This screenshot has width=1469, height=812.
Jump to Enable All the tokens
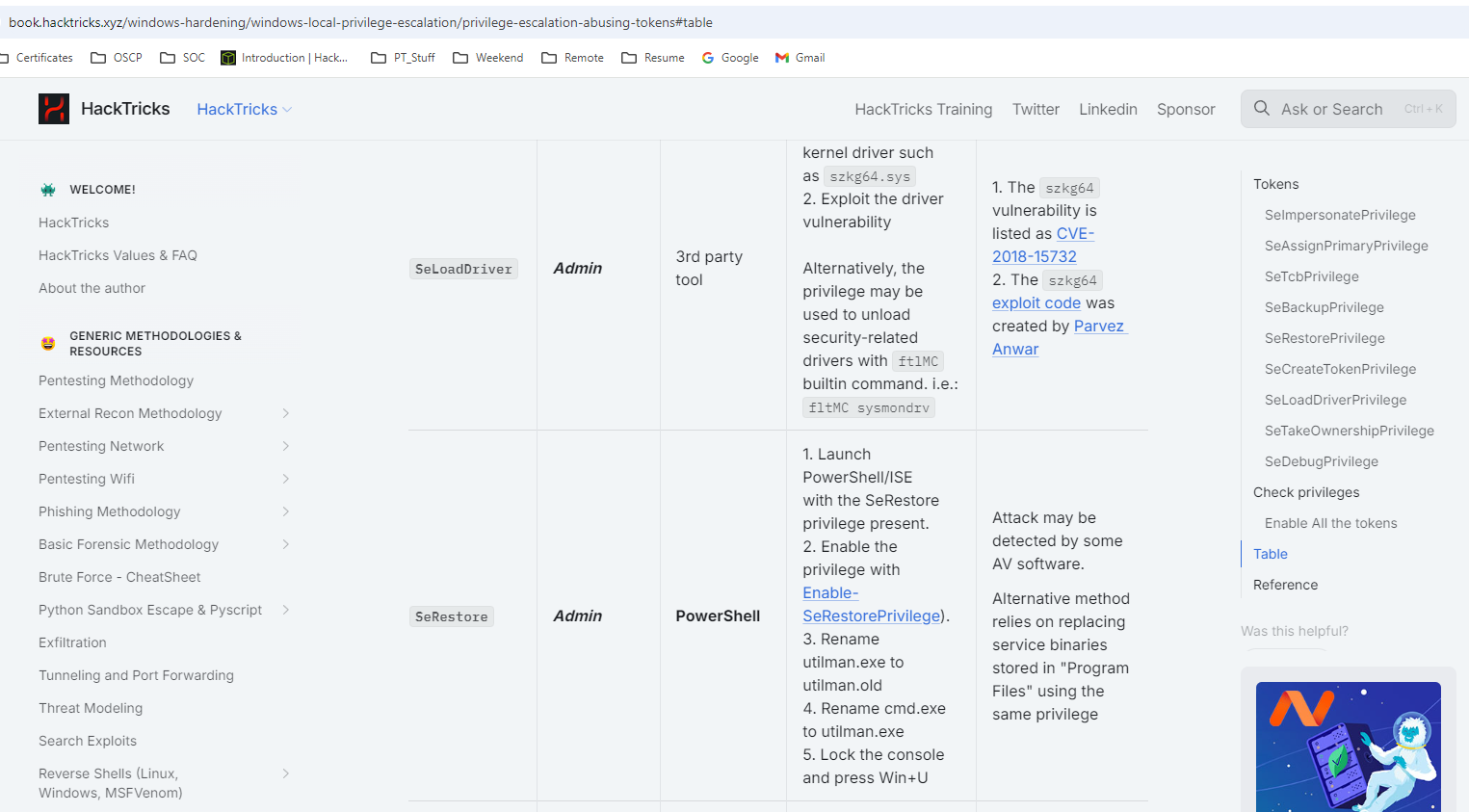(1330, 523)
